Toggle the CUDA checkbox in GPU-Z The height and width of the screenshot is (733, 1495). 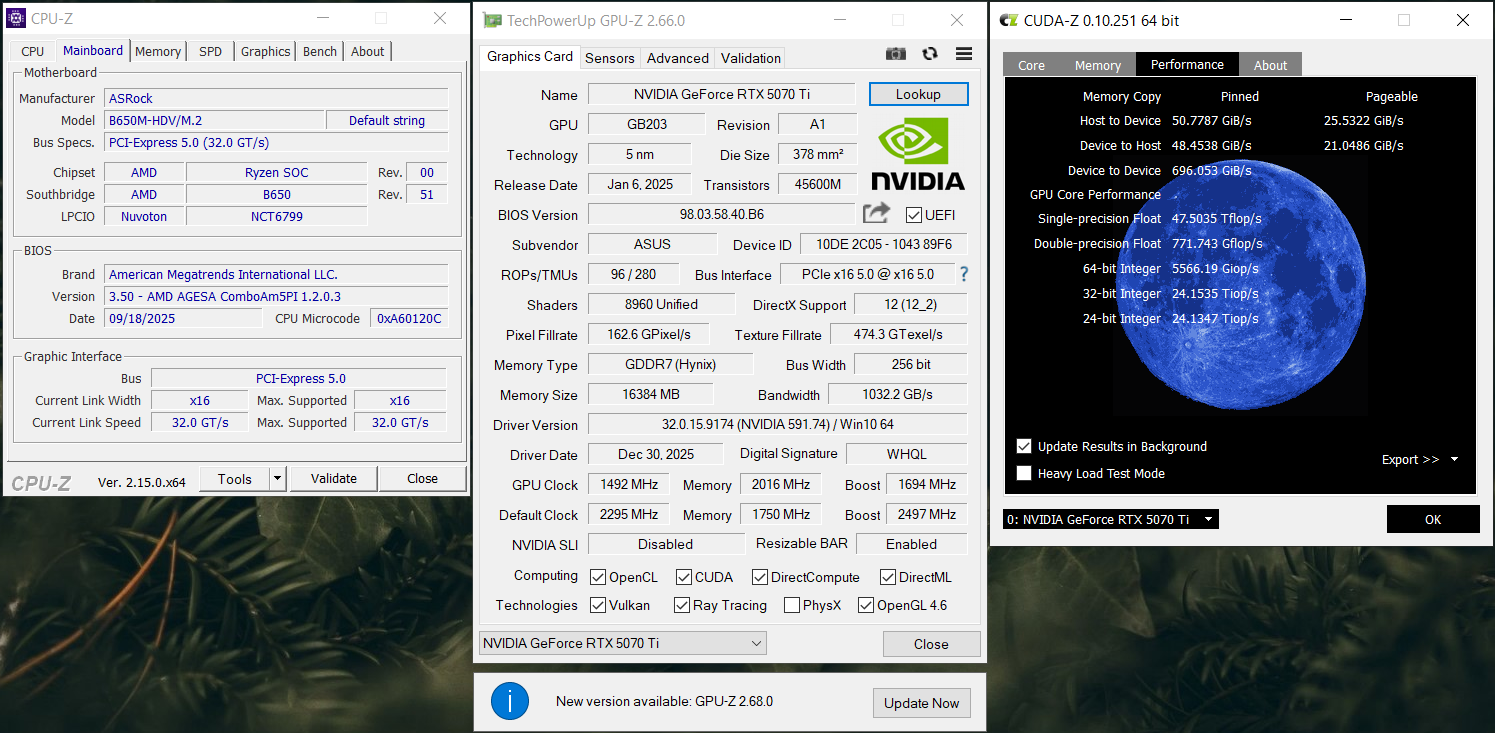(x=684, y=577)
